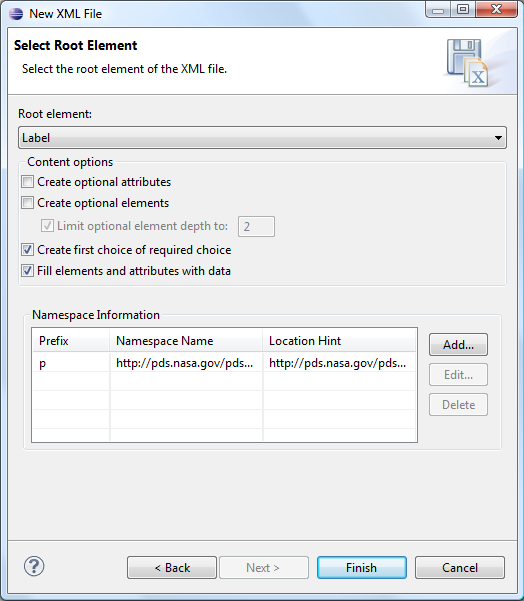This screenshot has width=524, height=601.
Task: Click the optional element depth field
Action: (x=256, y=226)
